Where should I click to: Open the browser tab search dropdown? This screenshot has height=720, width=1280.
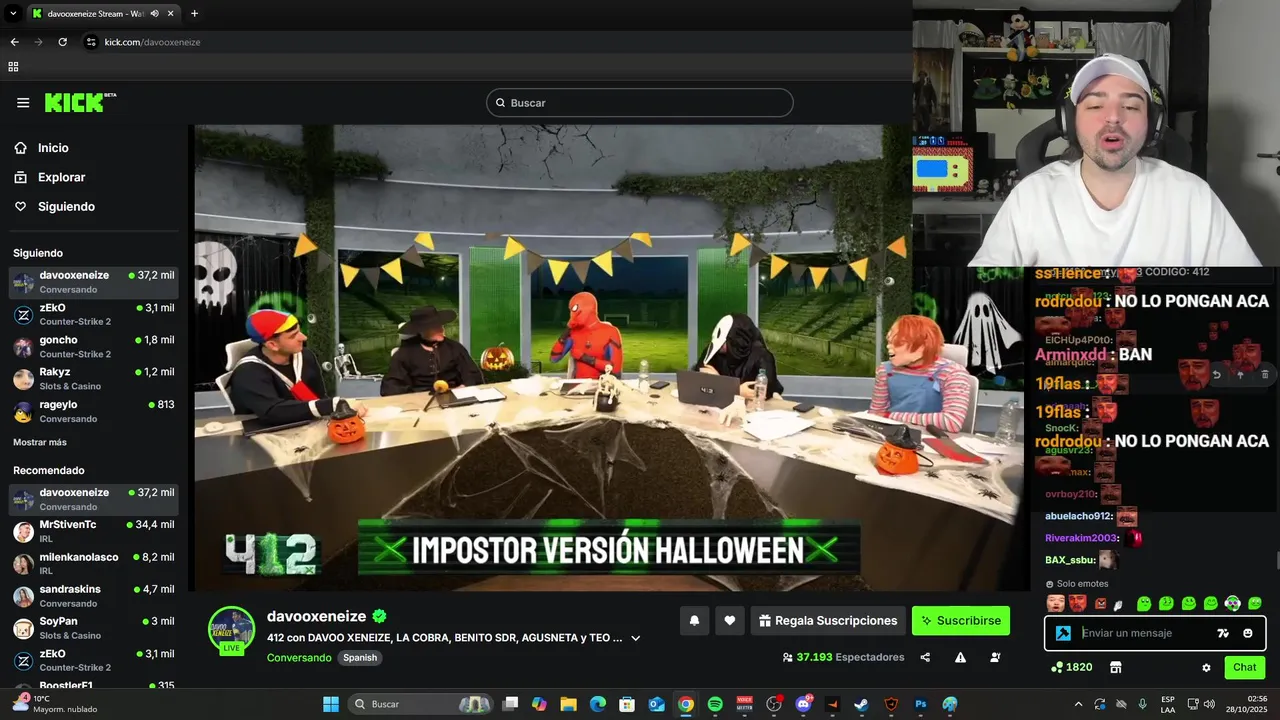pyautogui.click(x=13, y=14)
